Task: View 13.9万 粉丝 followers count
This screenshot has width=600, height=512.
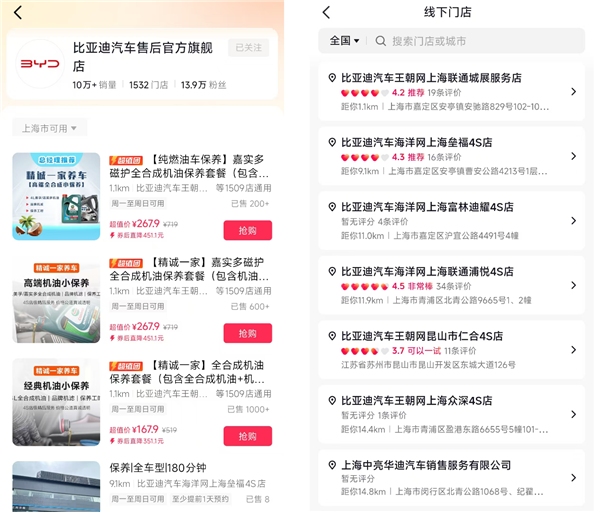Action: coord(204,85)
